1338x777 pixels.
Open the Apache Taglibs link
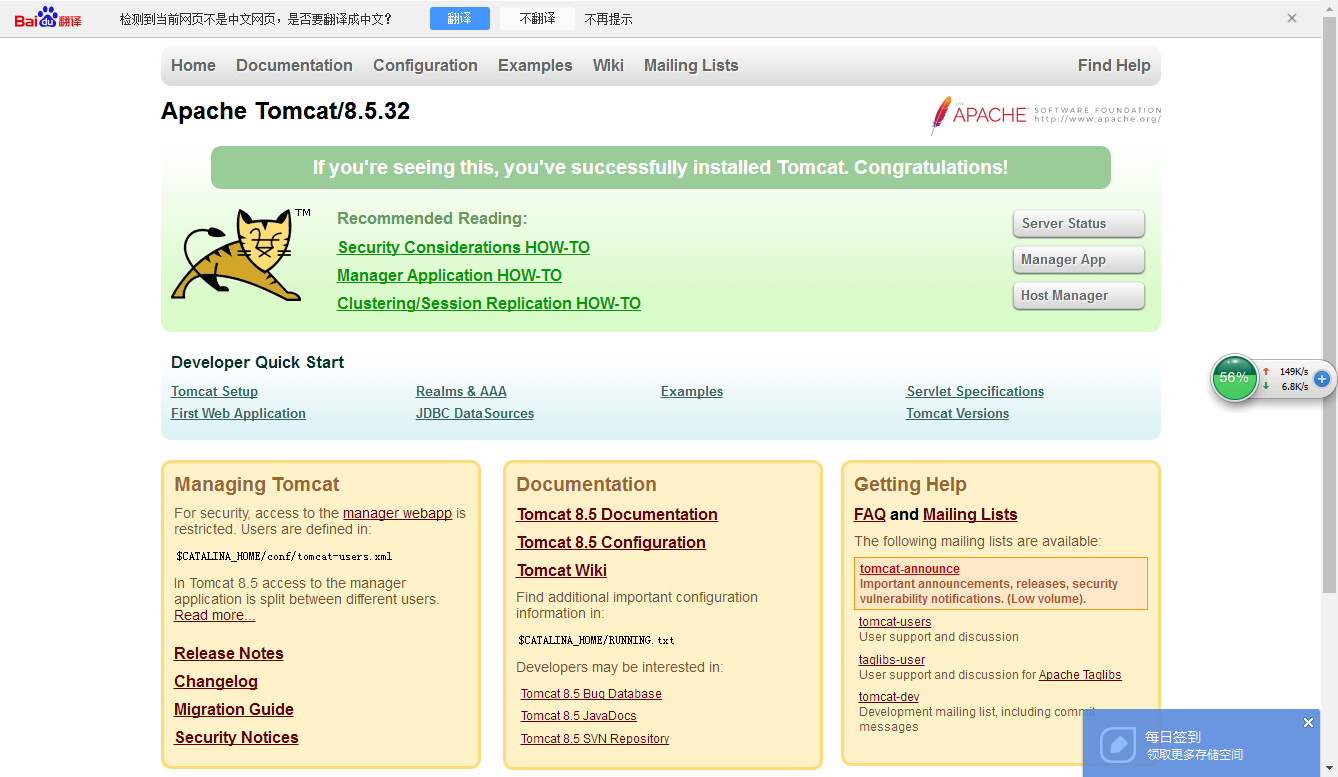point(1080,675)
